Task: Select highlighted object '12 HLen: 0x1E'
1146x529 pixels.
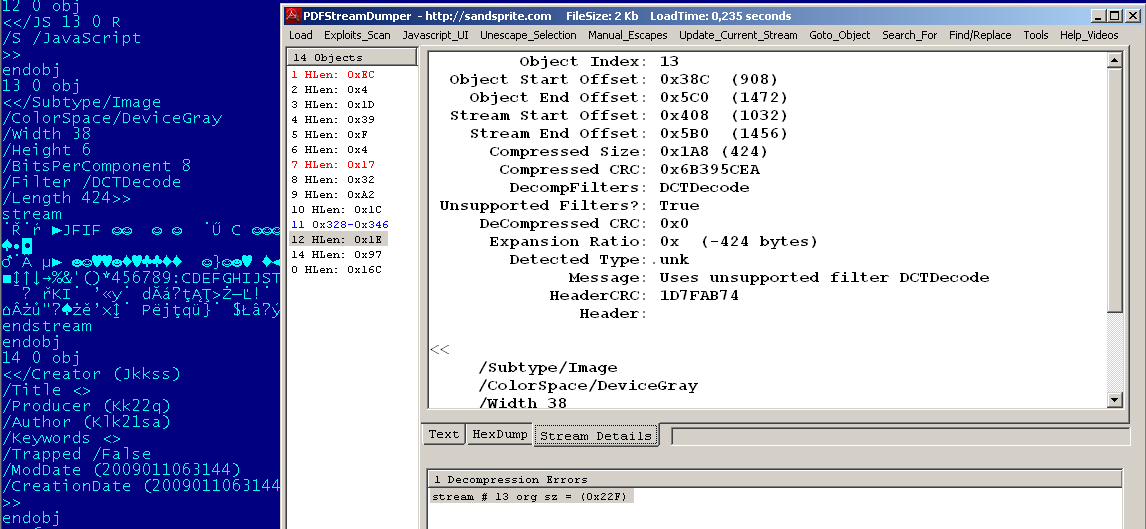Action: point(338,240)
